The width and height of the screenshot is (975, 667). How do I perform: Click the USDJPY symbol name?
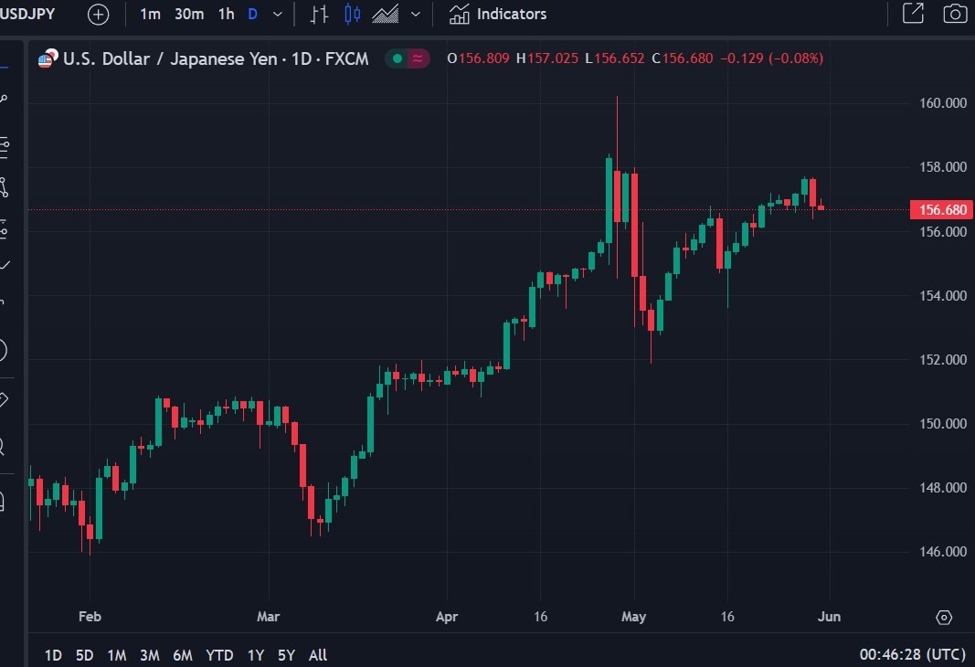click(28, 14)
